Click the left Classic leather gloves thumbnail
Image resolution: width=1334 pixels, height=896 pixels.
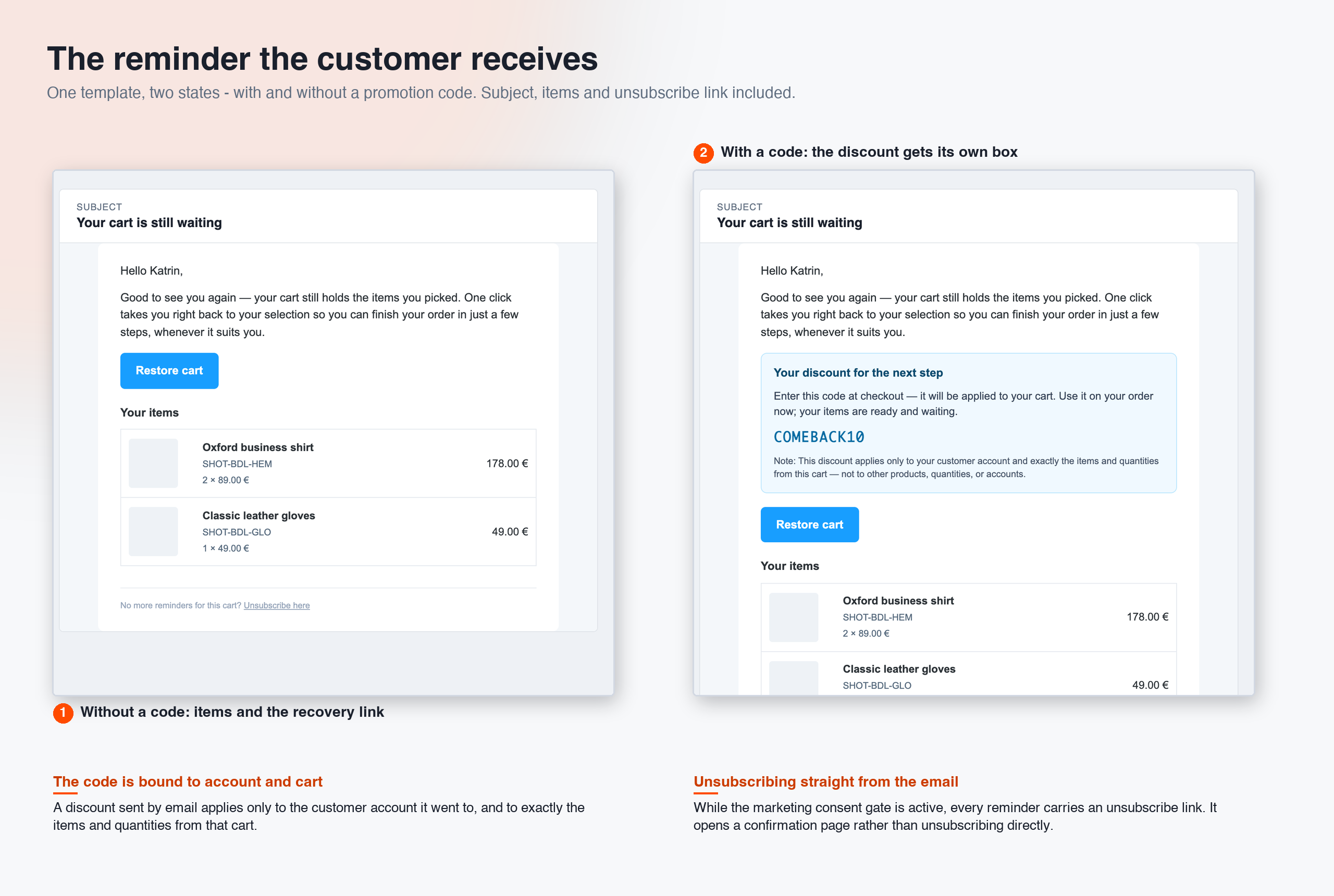153,531
